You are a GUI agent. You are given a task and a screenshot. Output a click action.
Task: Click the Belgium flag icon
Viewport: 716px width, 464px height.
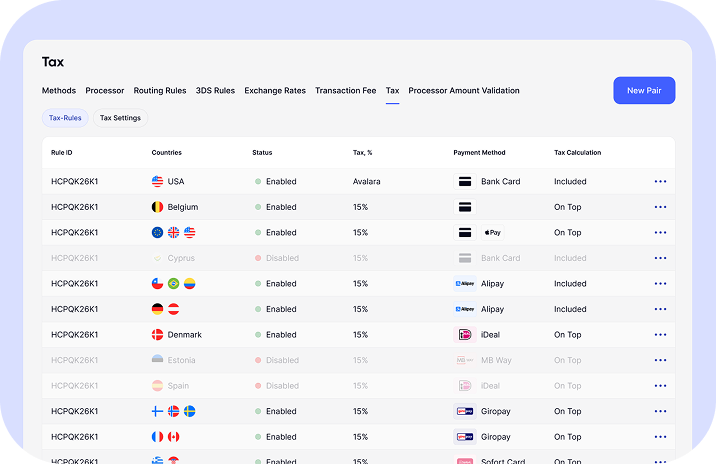(x=157, y=207)
